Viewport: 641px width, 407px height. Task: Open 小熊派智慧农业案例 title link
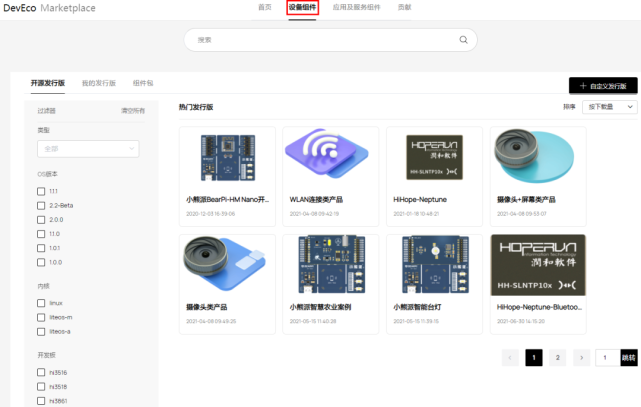click(320, 307)
